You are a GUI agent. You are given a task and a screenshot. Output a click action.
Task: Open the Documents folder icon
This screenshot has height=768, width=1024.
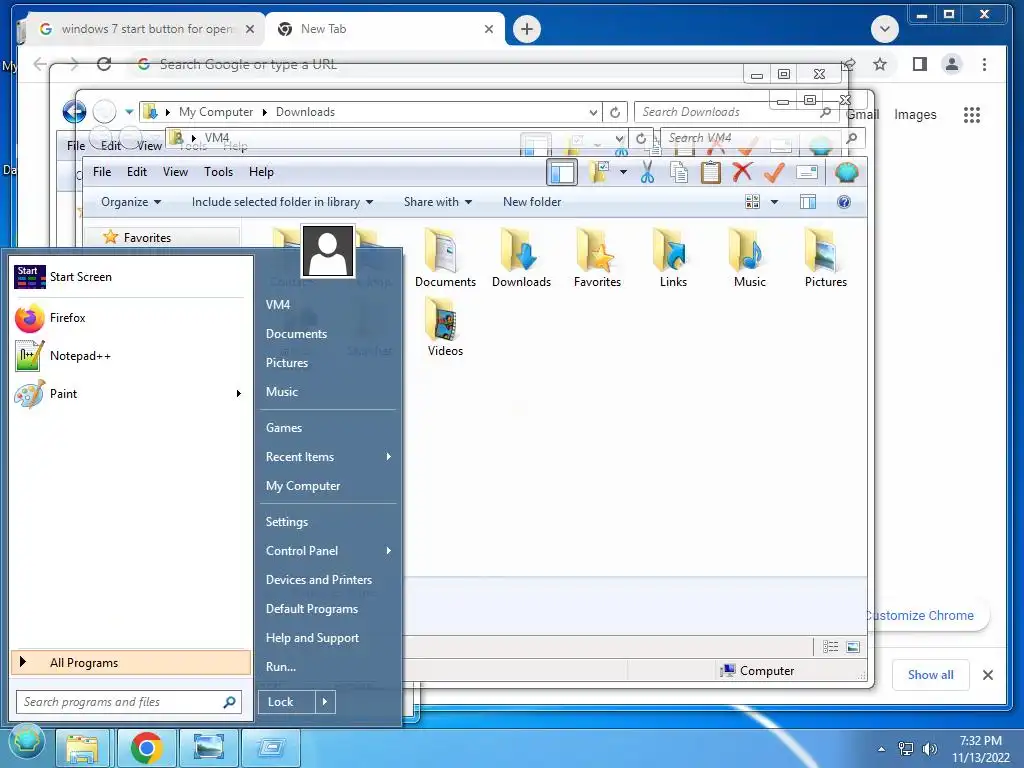point(445,258)
